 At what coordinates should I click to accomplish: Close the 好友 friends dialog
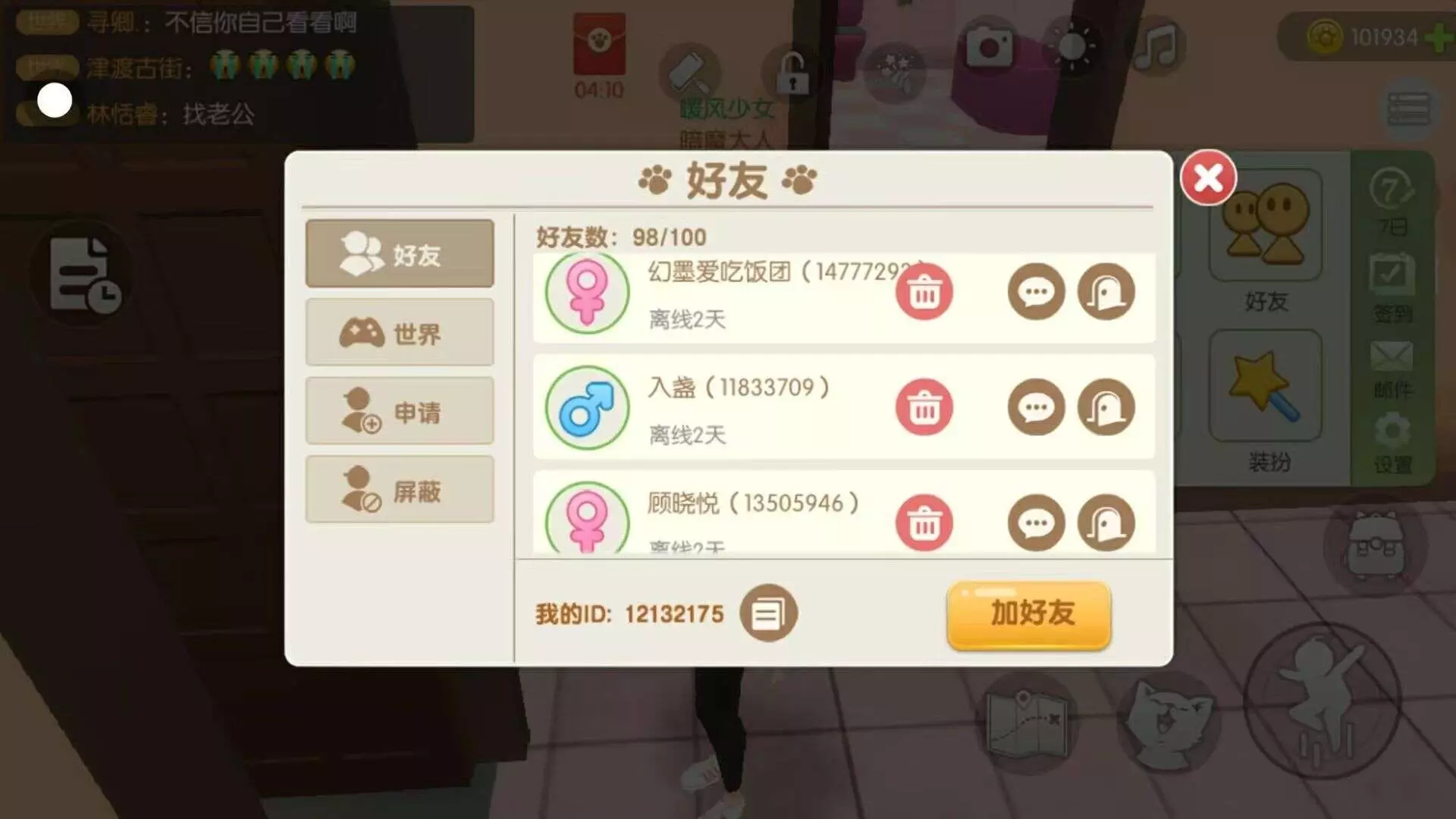click(1208, 178)
